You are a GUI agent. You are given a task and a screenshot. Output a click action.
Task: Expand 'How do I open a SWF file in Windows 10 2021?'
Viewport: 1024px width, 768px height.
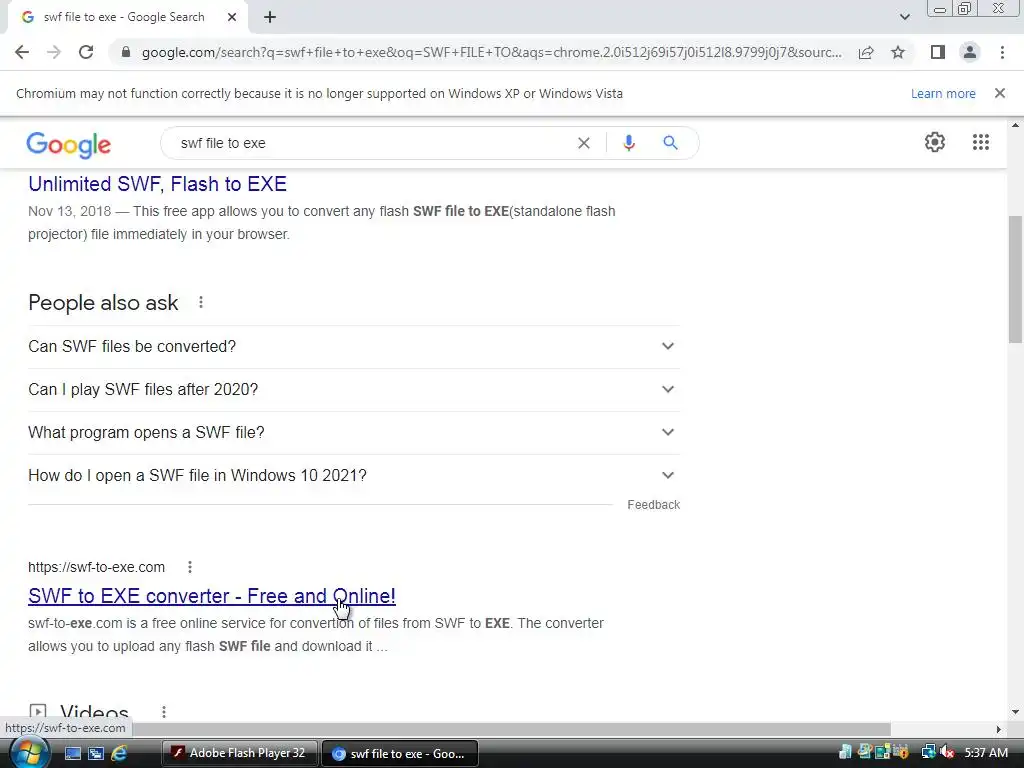pyautogui.click(x=354, y=475)
